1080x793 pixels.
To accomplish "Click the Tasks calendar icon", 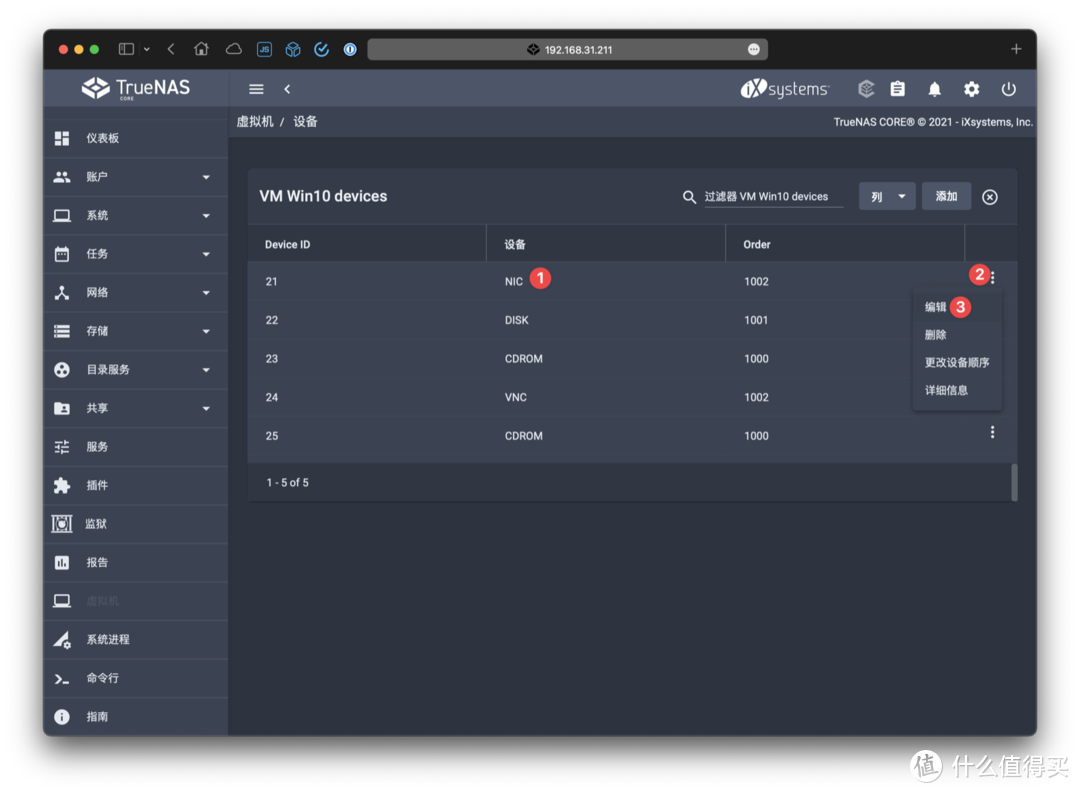I will (x=62, y=254).
